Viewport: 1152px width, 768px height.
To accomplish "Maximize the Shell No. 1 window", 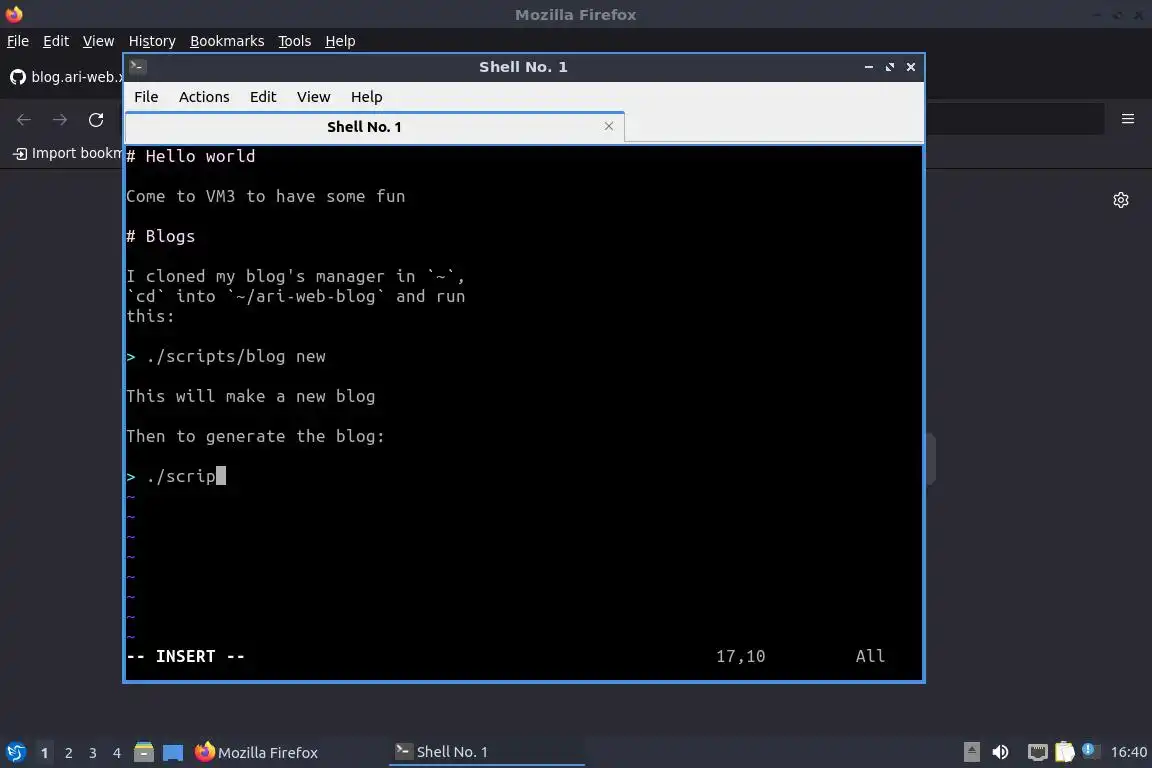I will point(890,67).
